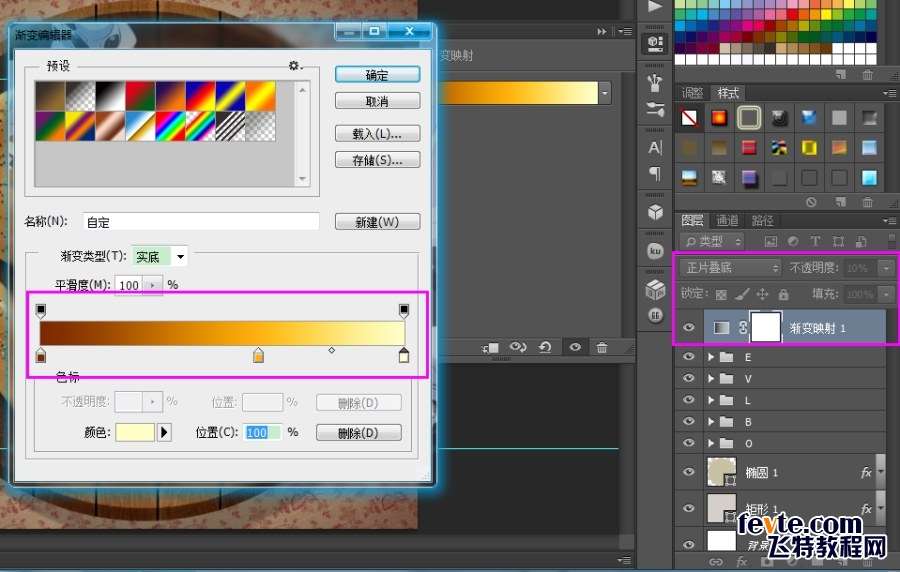Open the 不透明度 dropdown arrow in layers panel
The image size is (900, 572).
click(x=887, y=268)
